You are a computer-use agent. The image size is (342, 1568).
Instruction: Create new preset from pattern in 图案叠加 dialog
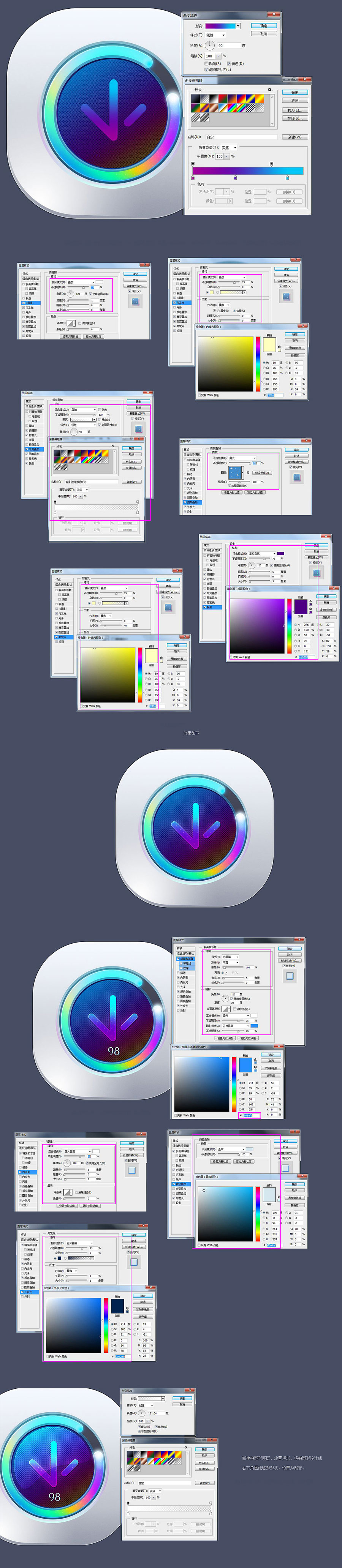(248, 472)
